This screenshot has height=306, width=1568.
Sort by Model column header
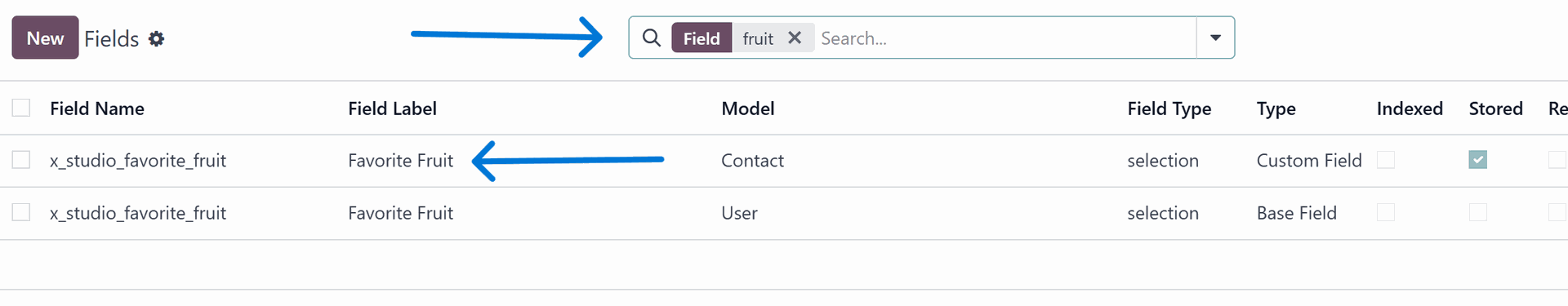(748, 109)
